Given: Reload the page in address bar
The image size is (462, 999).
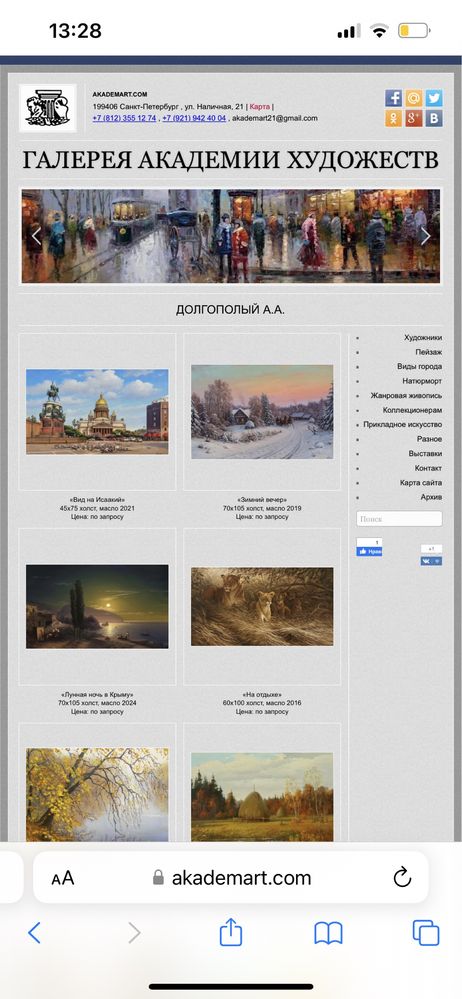Looking at the screenshot, I should (402, 878).
